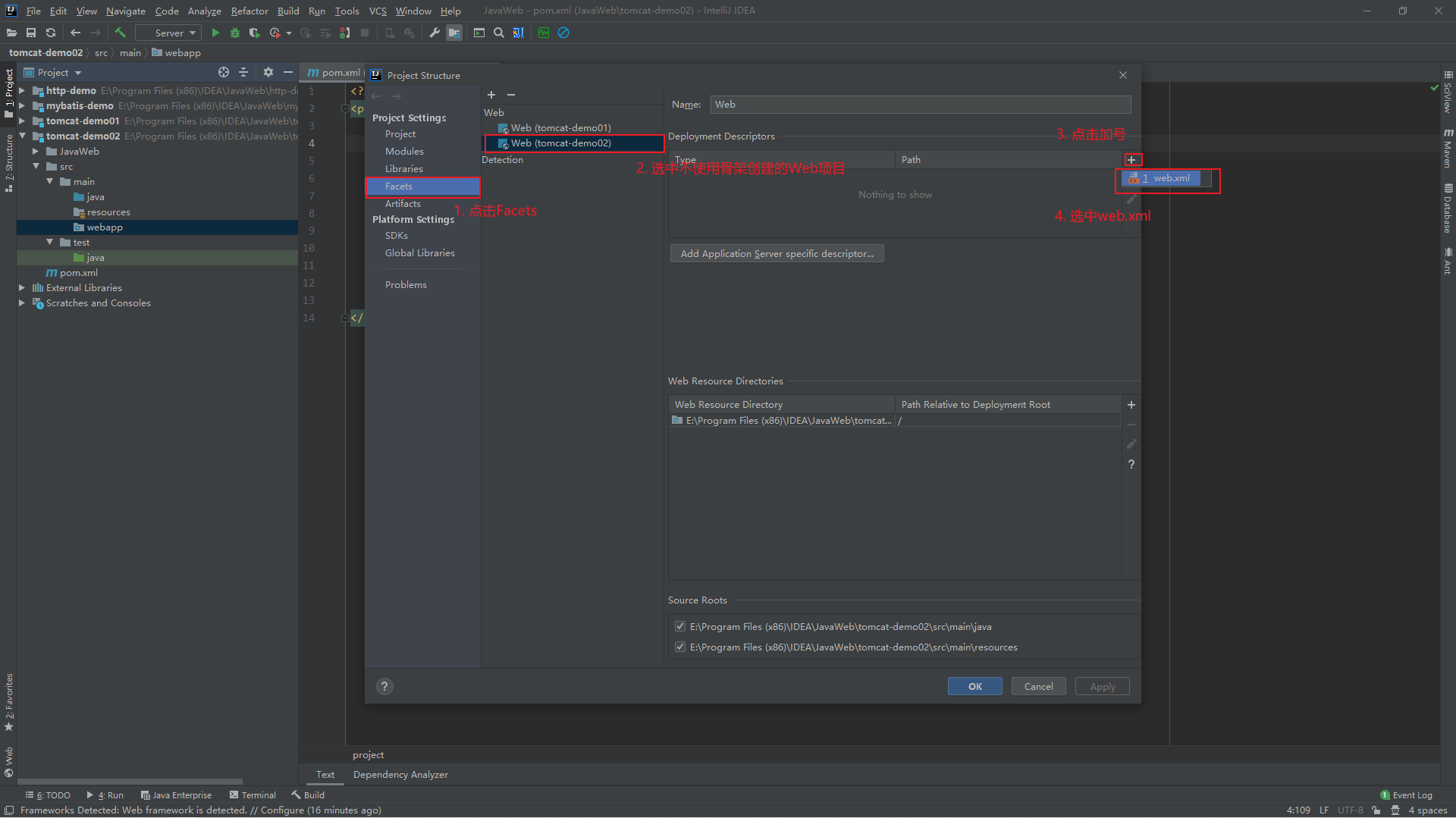Select web.xml from the popup

1163,178
